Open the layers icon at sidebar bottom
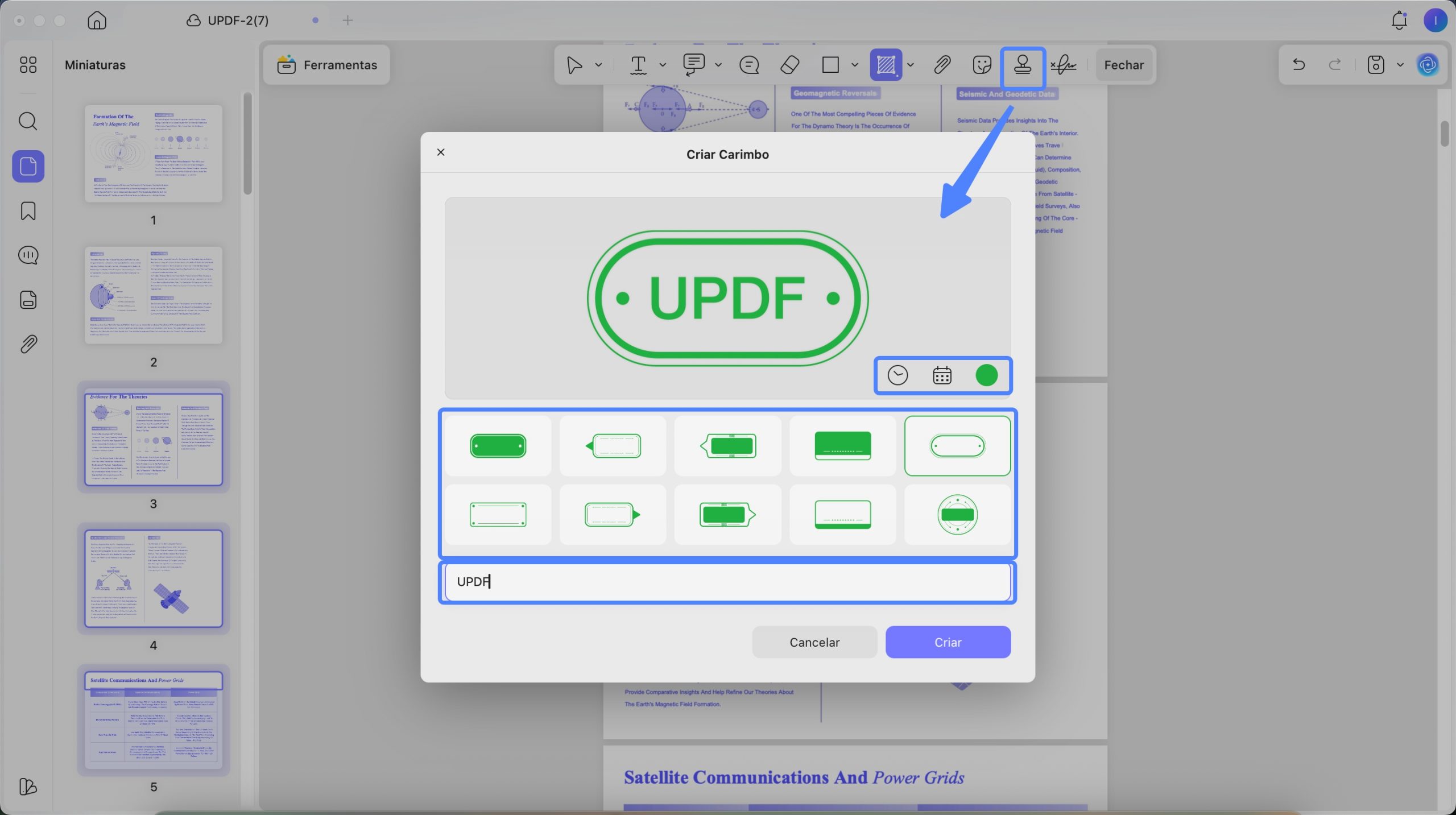This screenshot has height=815, width=1456. click(28, 787)
